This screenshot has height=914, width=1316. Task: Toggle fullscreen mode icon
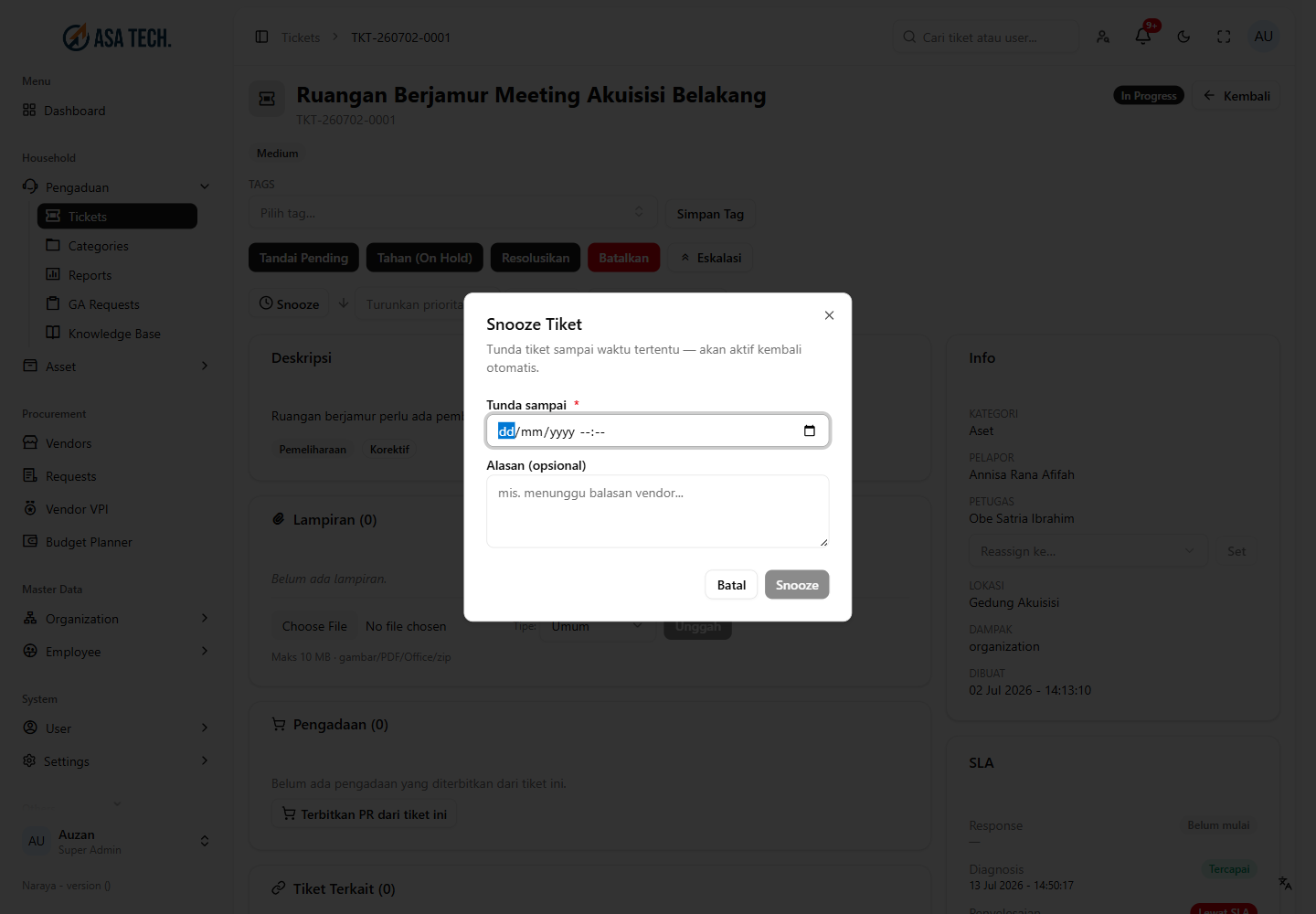1224,37
